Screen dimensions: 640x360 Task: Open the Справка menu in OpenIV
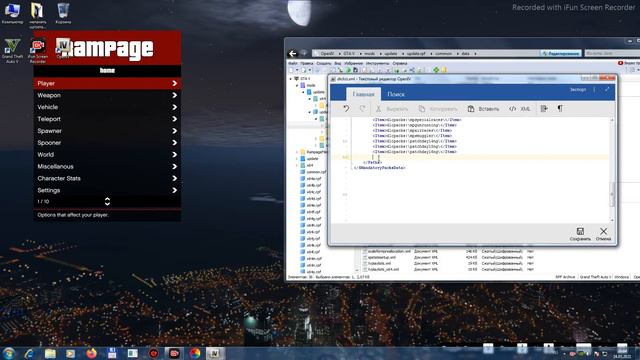tap(400, 63)
